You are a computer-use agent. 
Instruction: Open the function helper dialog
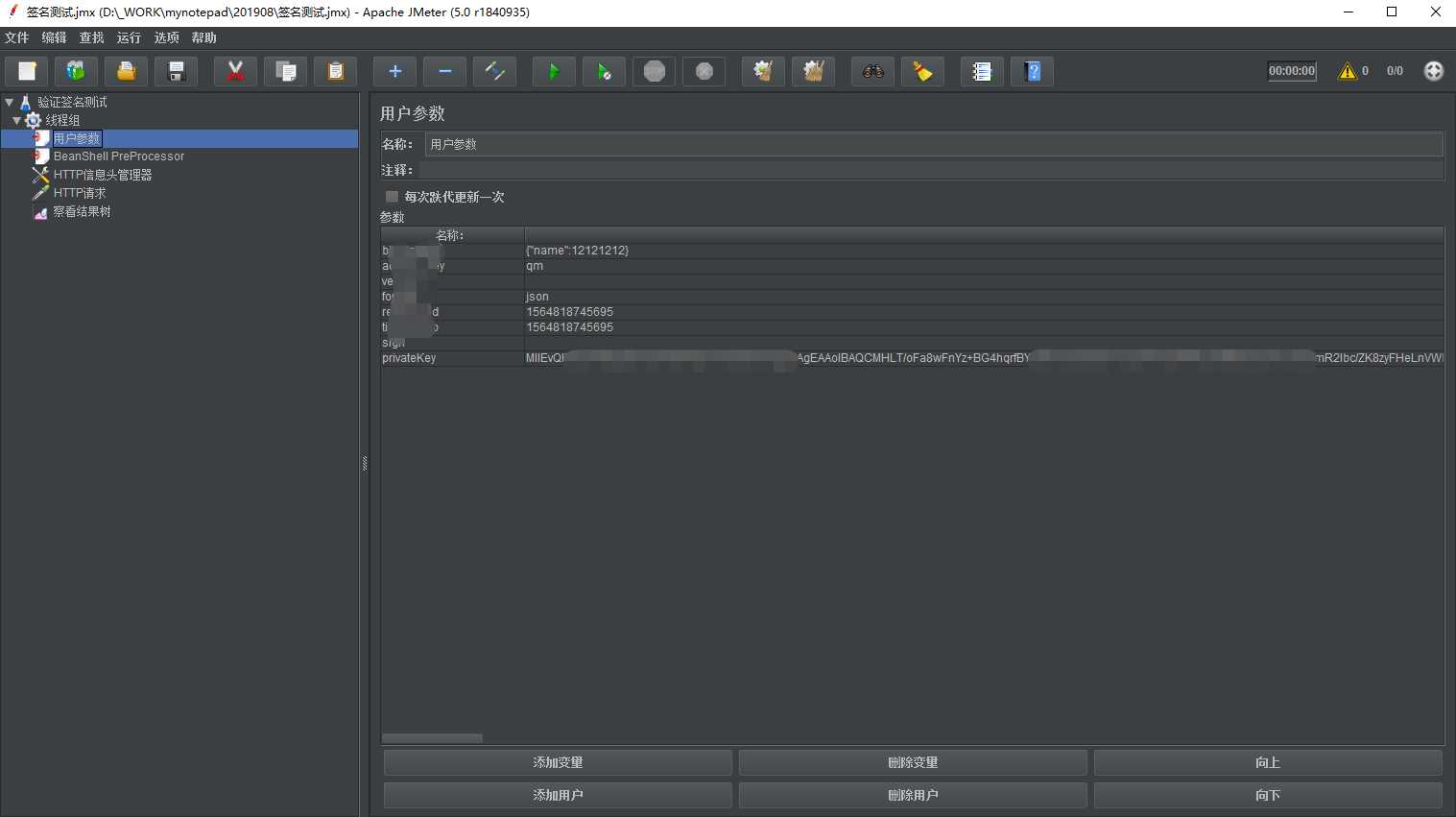point(982,71)
